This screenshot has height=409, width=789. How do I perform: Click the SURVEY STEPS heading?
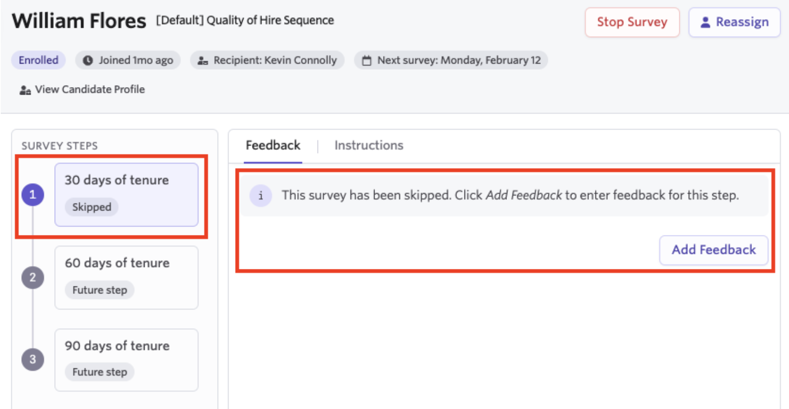(59, 146)
